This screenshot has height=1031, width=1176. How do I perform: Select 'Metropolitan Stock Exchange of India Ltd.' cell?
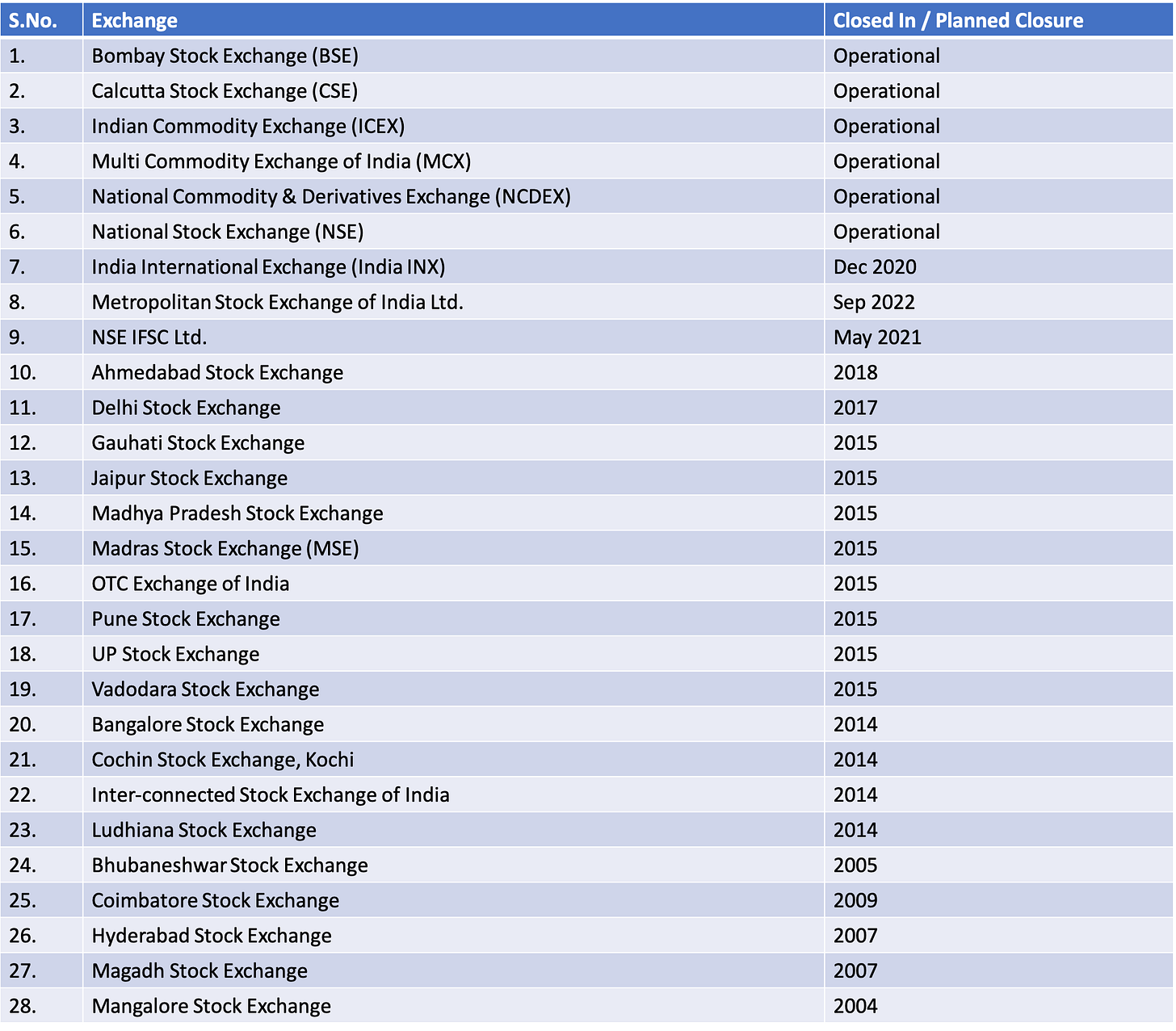pyautogui.click(x=453, y=302)
